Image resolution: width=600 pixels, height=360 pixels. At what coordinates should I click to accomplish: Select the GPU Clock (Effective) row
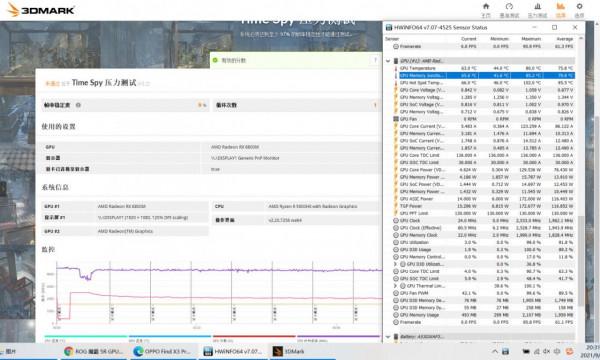click(x=484, y=228)
